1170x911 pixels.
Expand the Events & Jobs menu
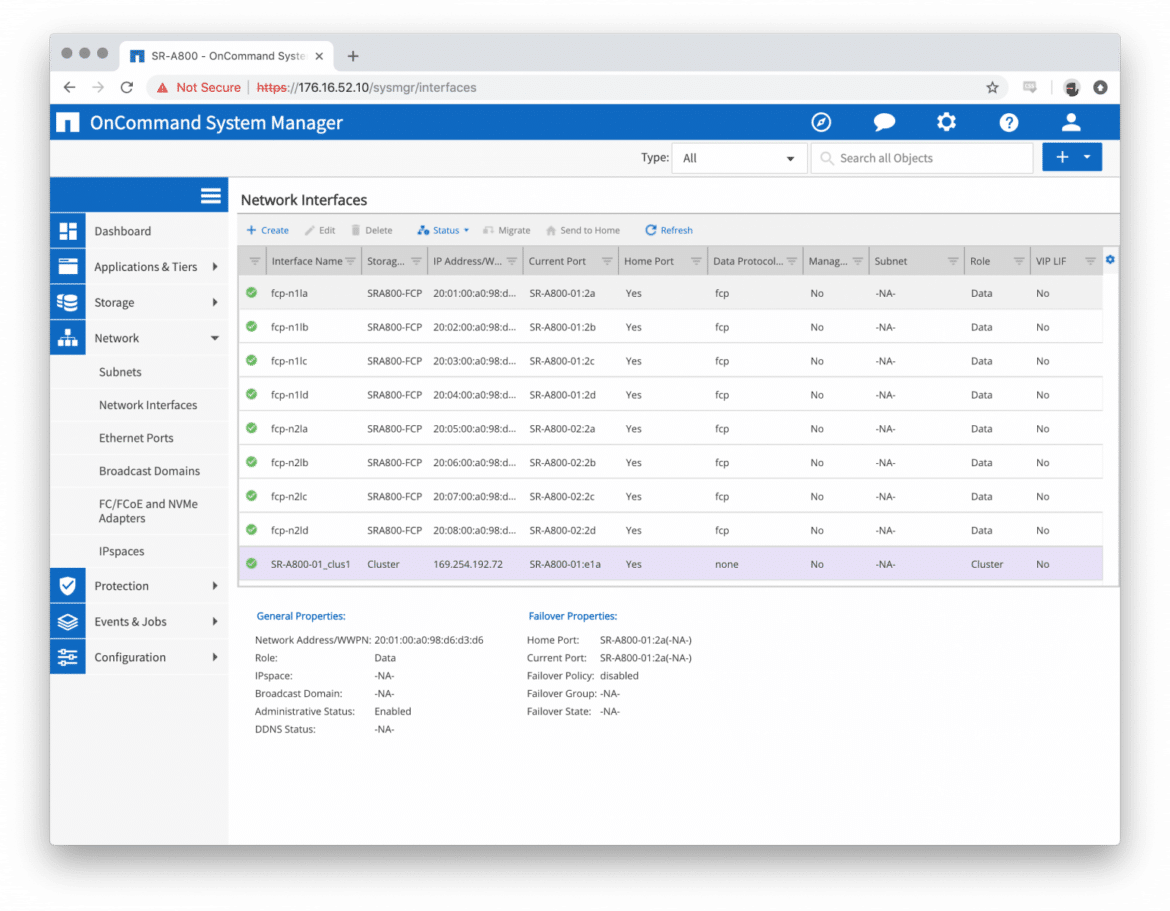(215, 622)
